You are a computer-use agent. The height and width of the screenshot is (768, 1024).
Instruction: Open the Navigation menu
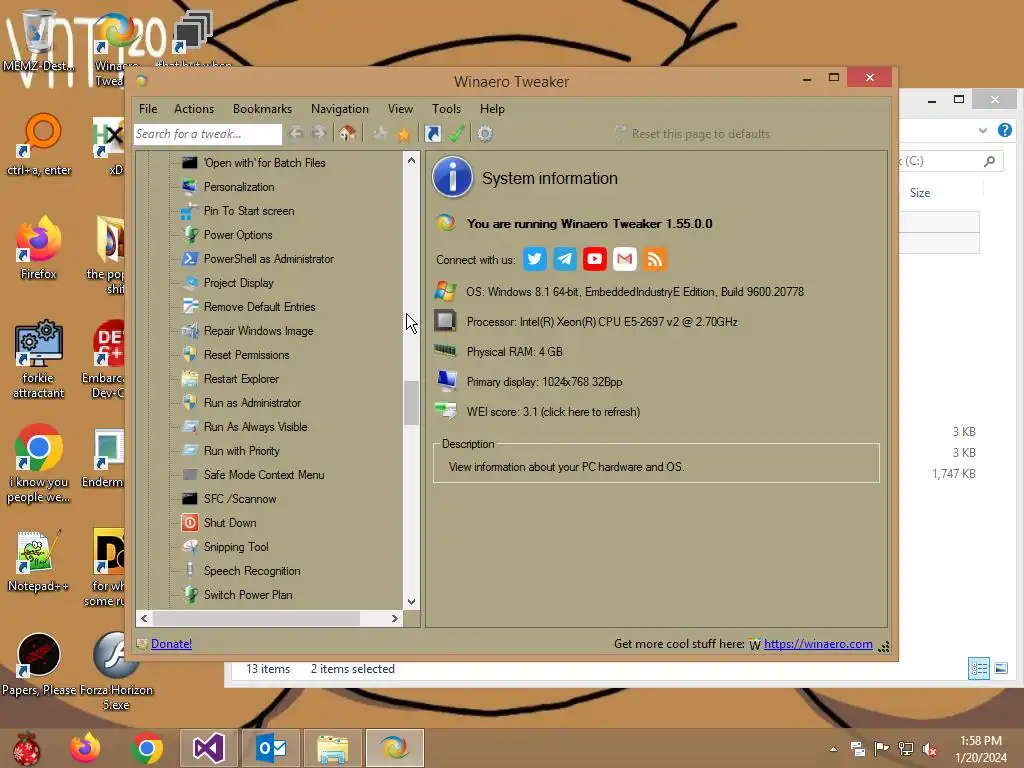pyautogui.click(x=340, y=109)
